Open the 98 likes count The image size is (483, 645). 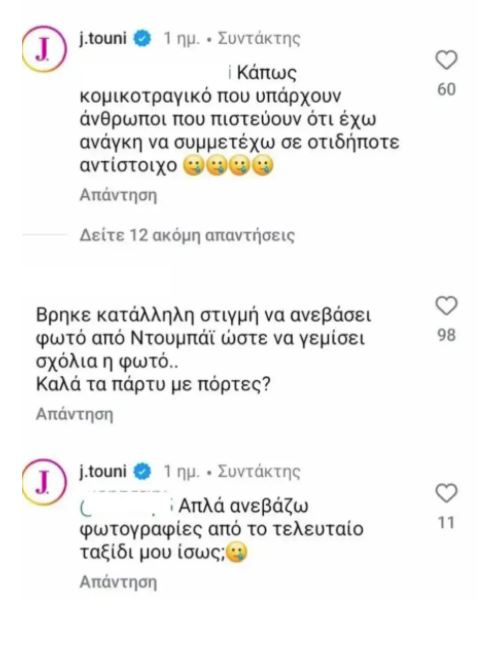[x=446, y=335]
